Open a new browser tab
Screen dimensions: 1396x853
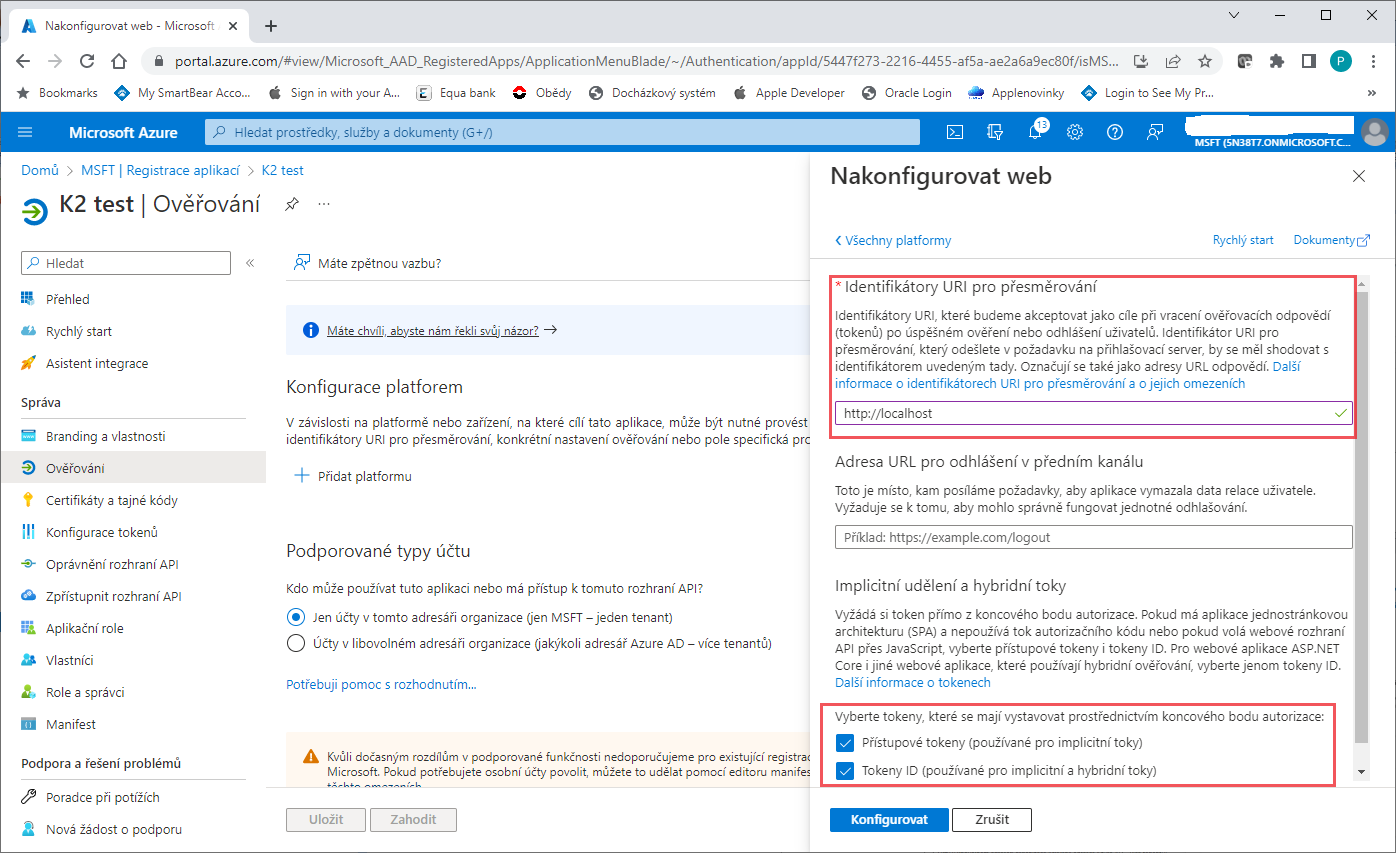270,26
